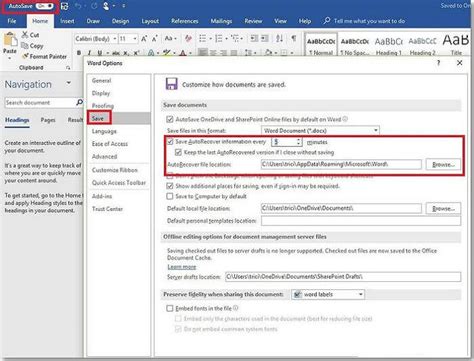Toggle Italic formatting
The width and height of the screenshot is (474, 361).
point(89,53)
